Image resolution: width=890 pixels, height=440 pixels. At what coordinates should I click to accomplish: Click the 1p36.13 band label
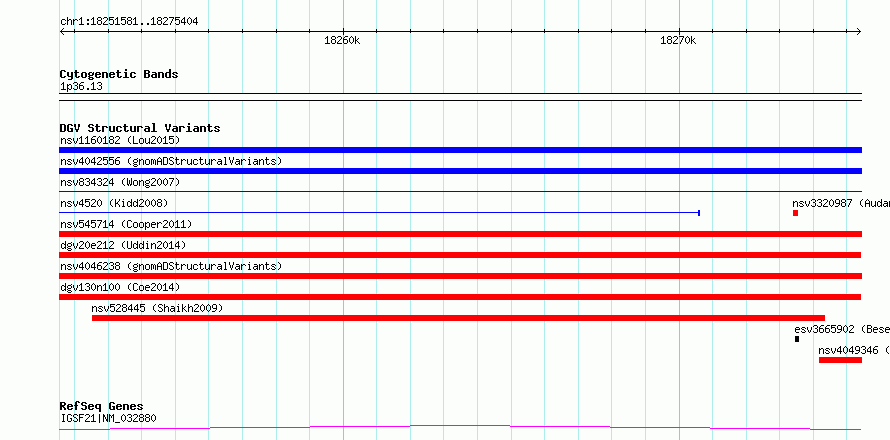click(81, 87)
